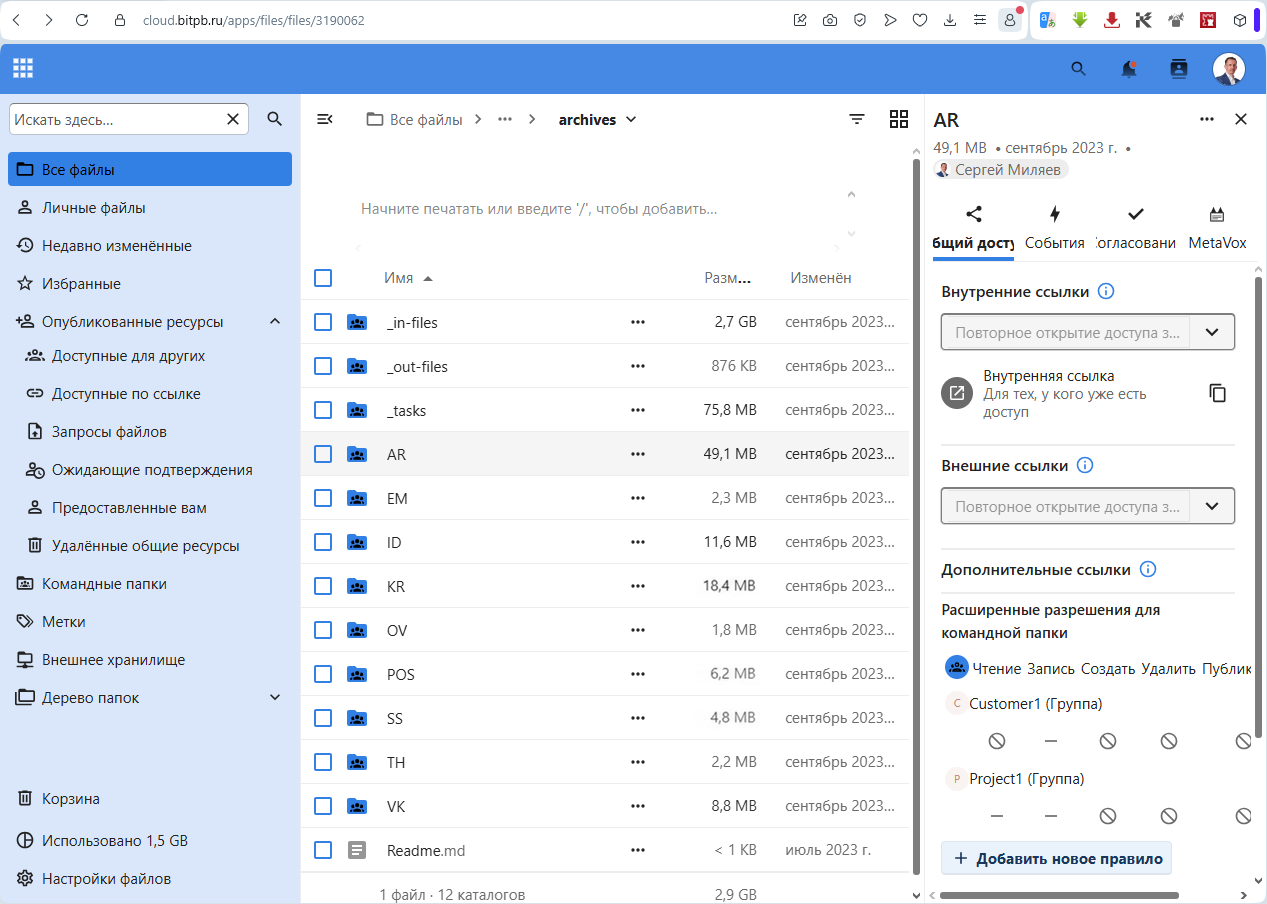1267x904 pixels.
Task: Click Добавить новое правило button
Action: (x=1056, y=858)
